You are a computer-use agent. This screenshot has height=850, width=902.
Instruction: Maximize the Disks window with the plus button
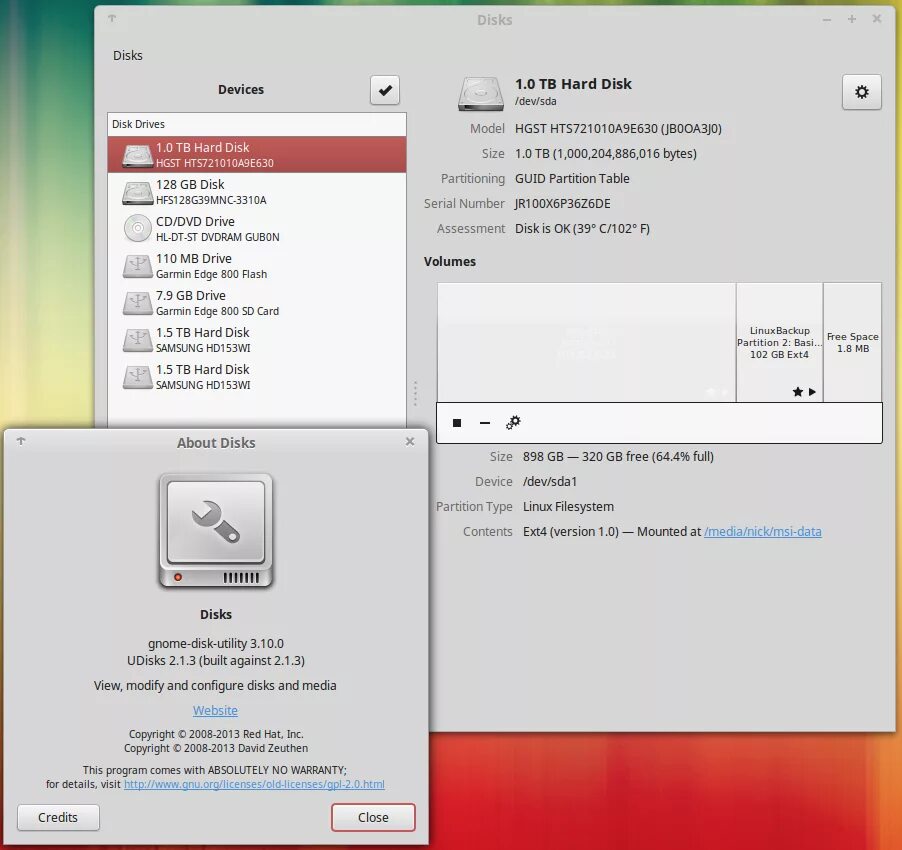851,20
